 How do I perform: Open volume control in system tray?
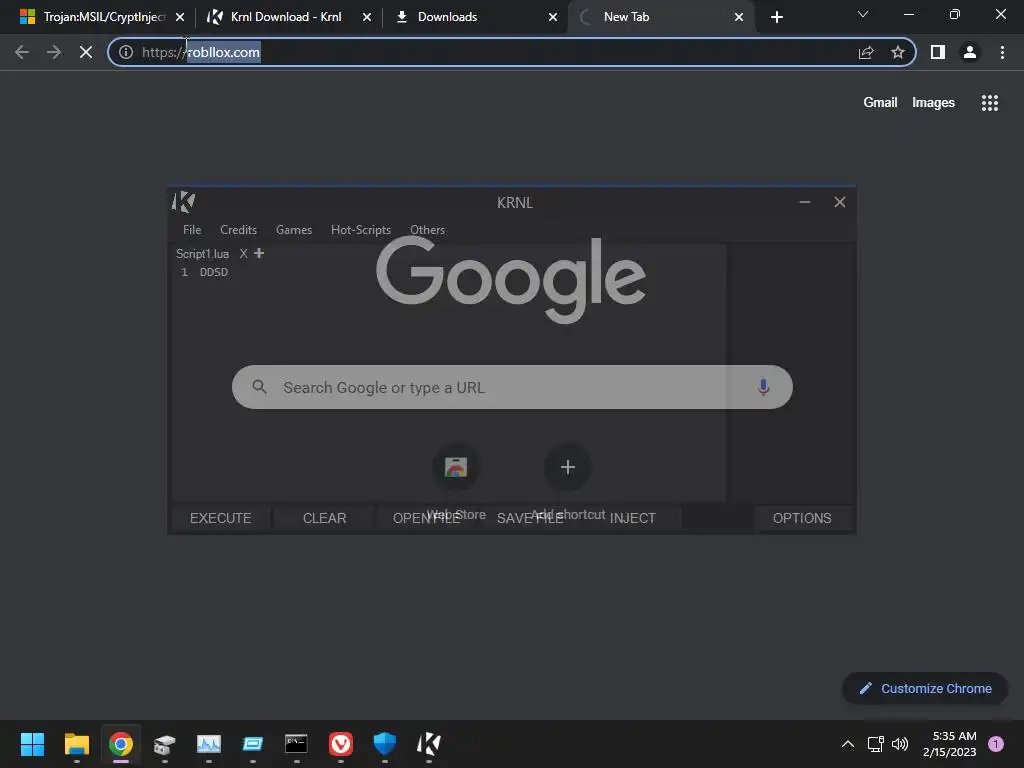900,744
